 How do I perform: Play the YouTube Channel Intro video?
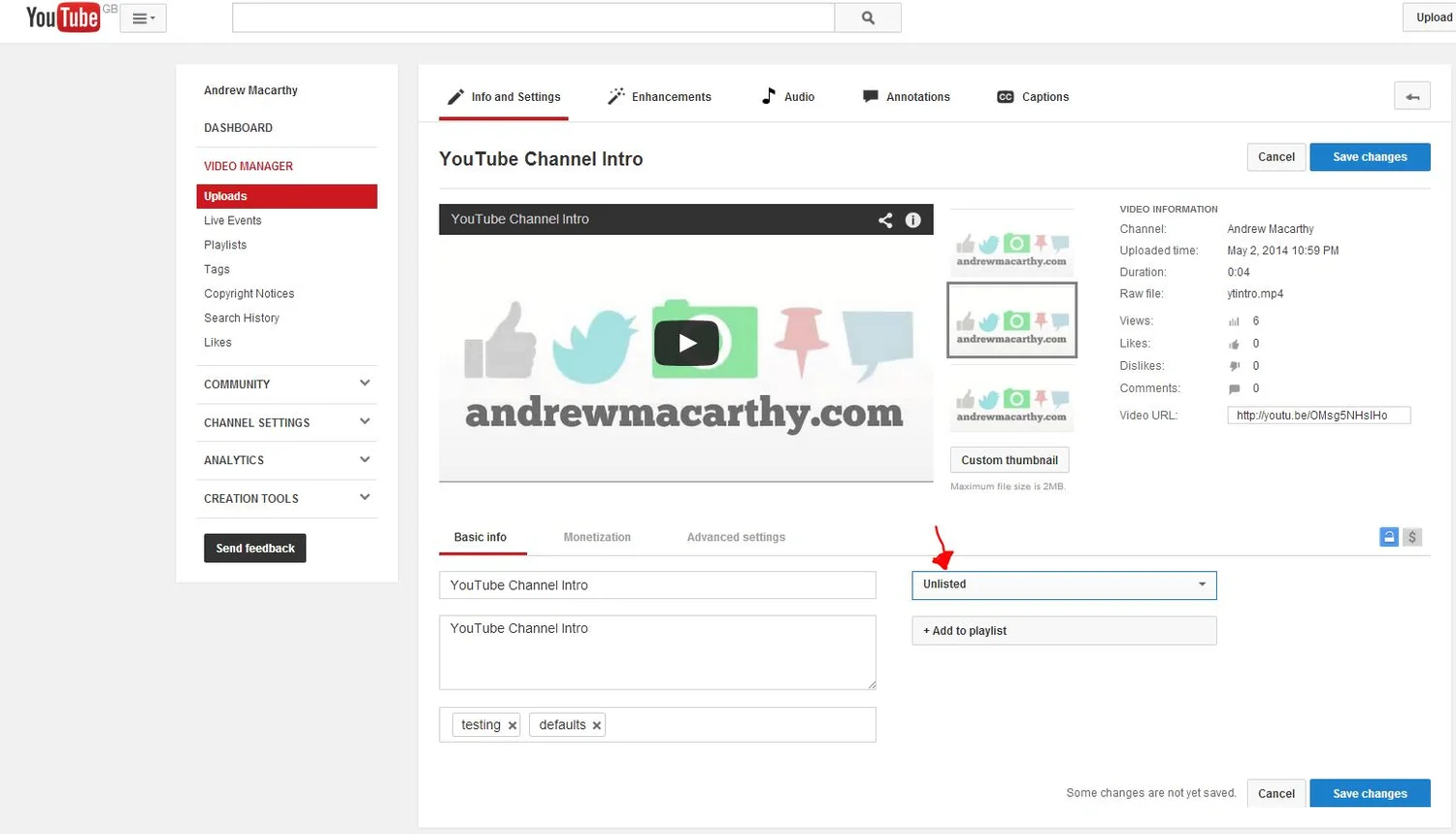tap(686, 342)
